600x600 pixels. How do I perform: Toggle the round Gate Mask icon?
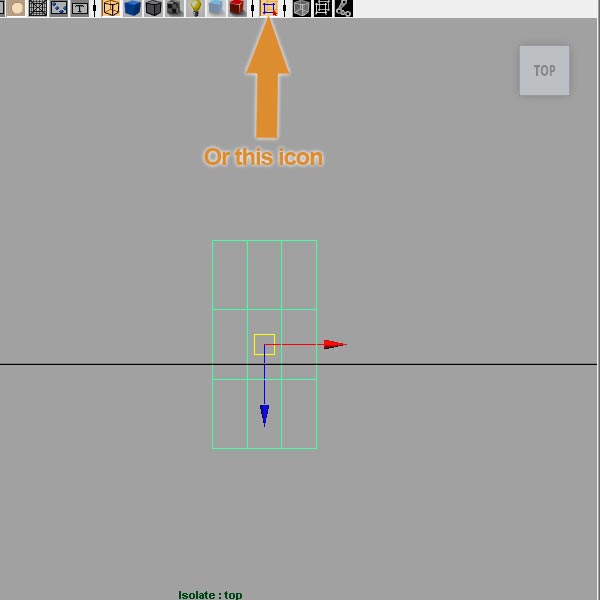tap(16, 8)
